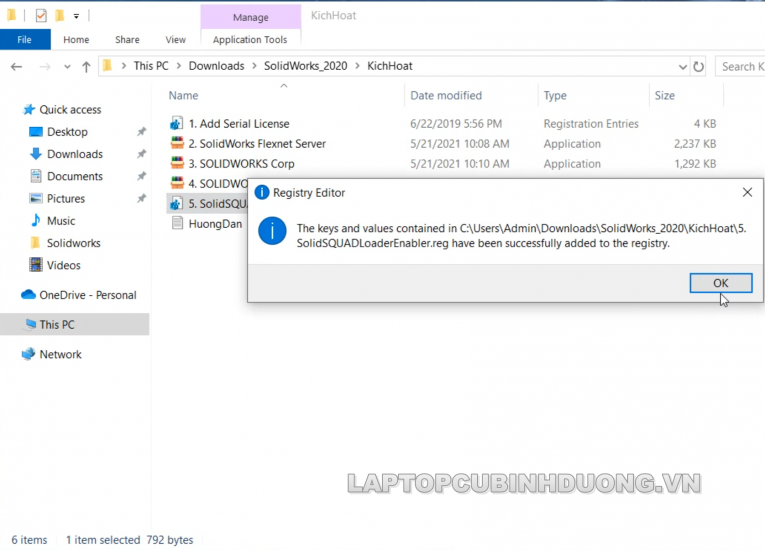Switch to the Home ribbon tab
This screenshot has height=550, width=765.
point(76,40)
